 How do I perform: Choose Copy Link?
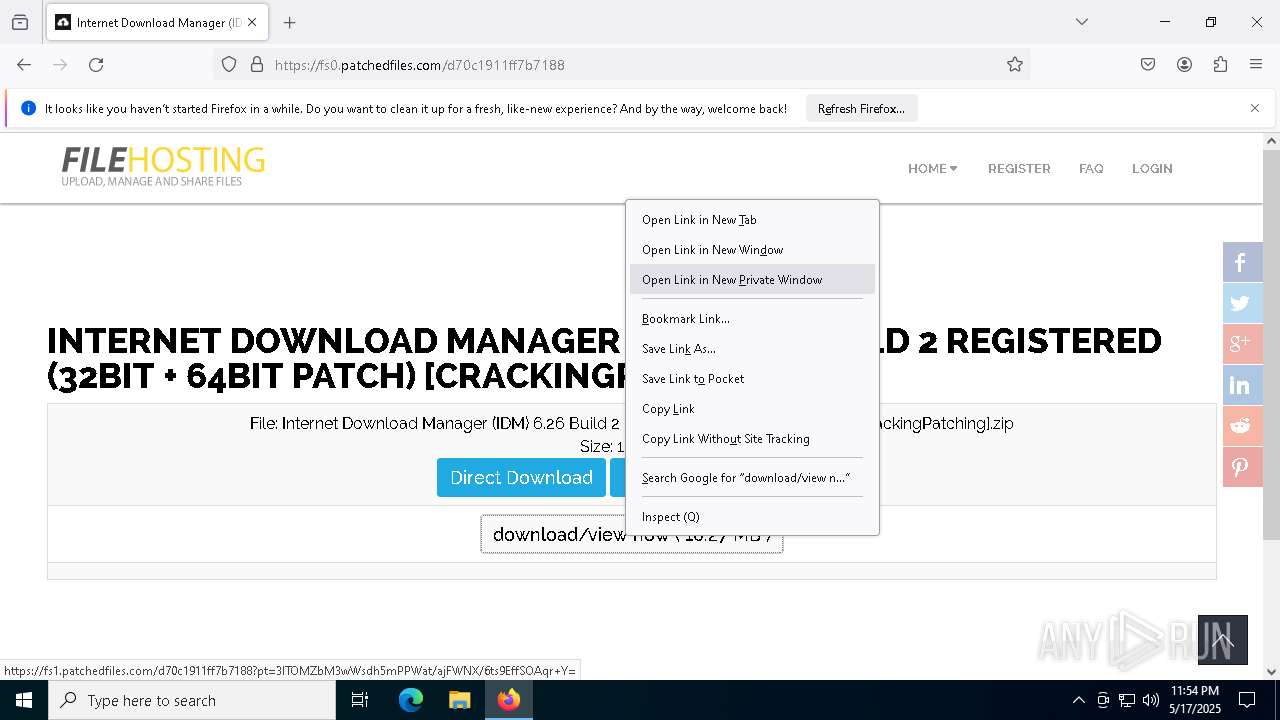click(752, 409)
